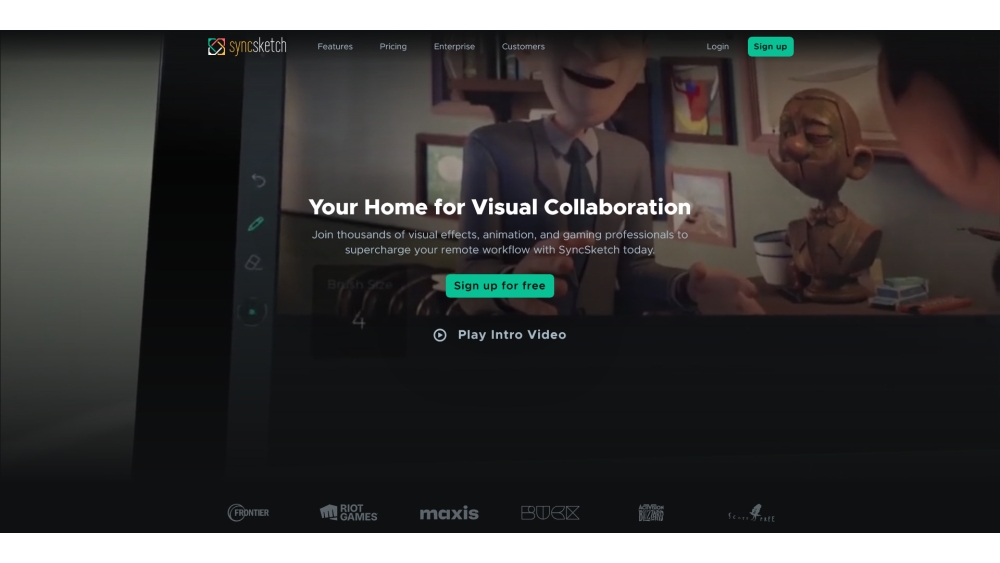Screen dimensions: 1000x563
Task: Click the Activision Blizzard logo
Action: click(x=651, y=513)
